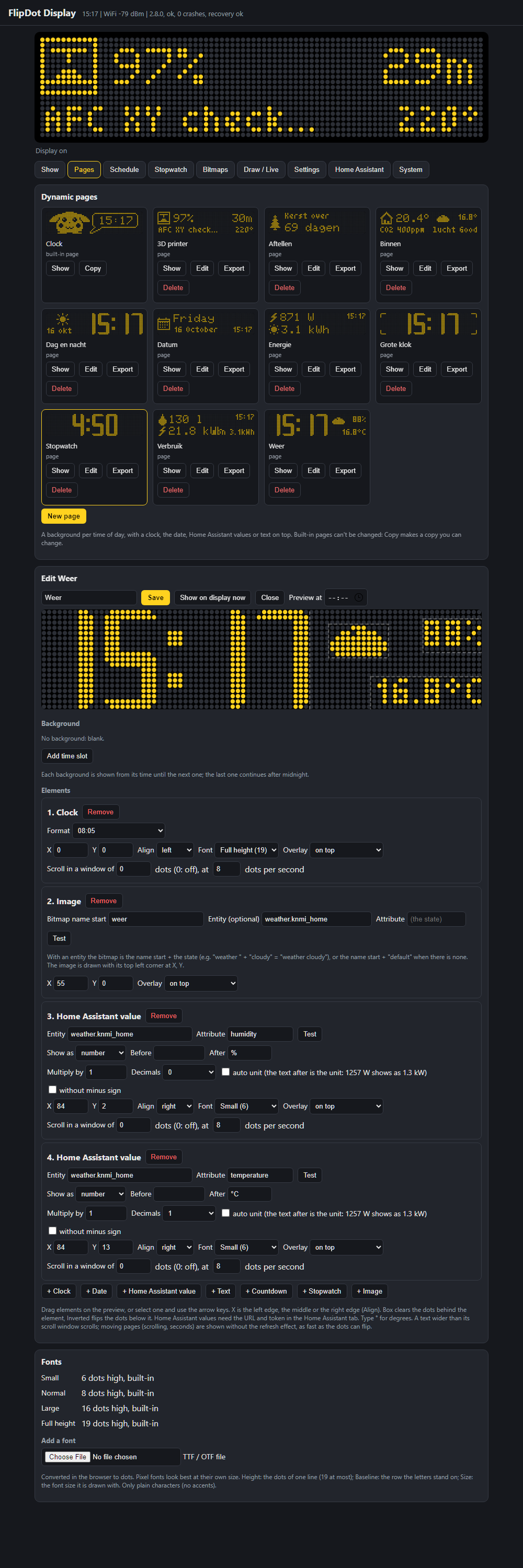Screen dimensions: 523x1568
Task: Test the Image element bitmap
Action: pyautogui.click(x=59, y=939)
